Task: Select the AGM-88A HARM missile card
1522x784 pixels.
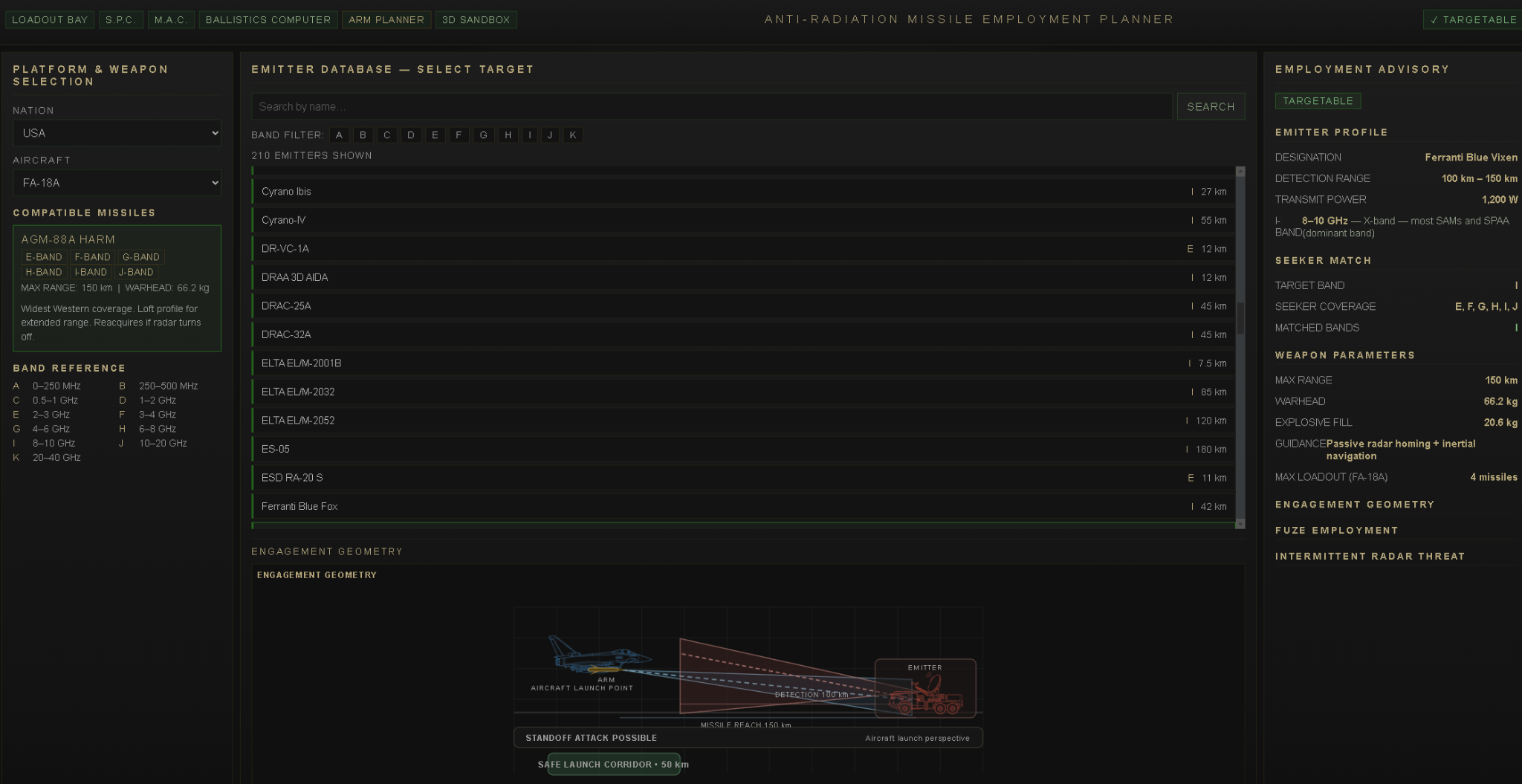Action: click(x=117, y=288)
